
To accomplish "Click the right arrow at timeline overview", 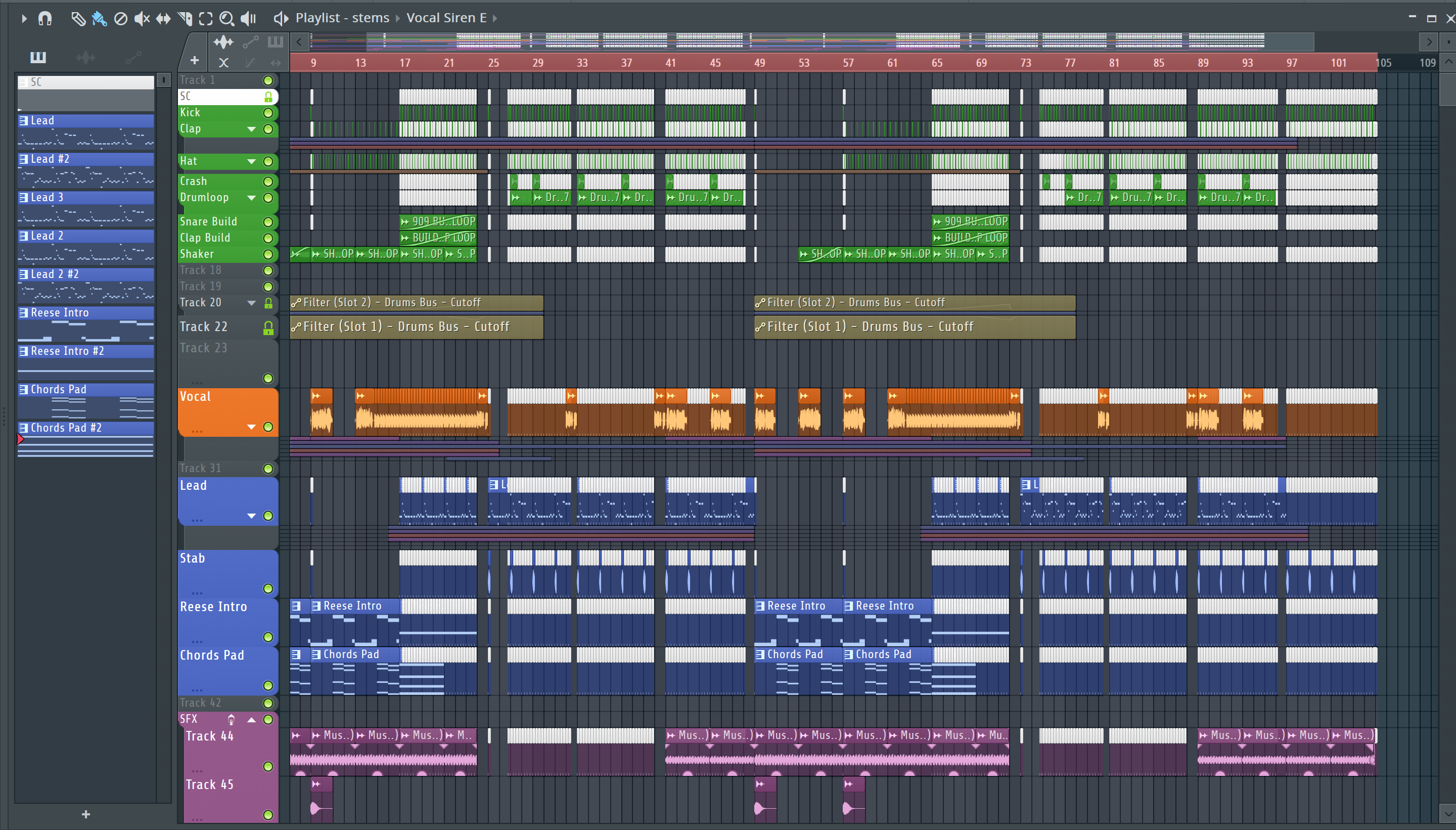I will point(1429,41).
